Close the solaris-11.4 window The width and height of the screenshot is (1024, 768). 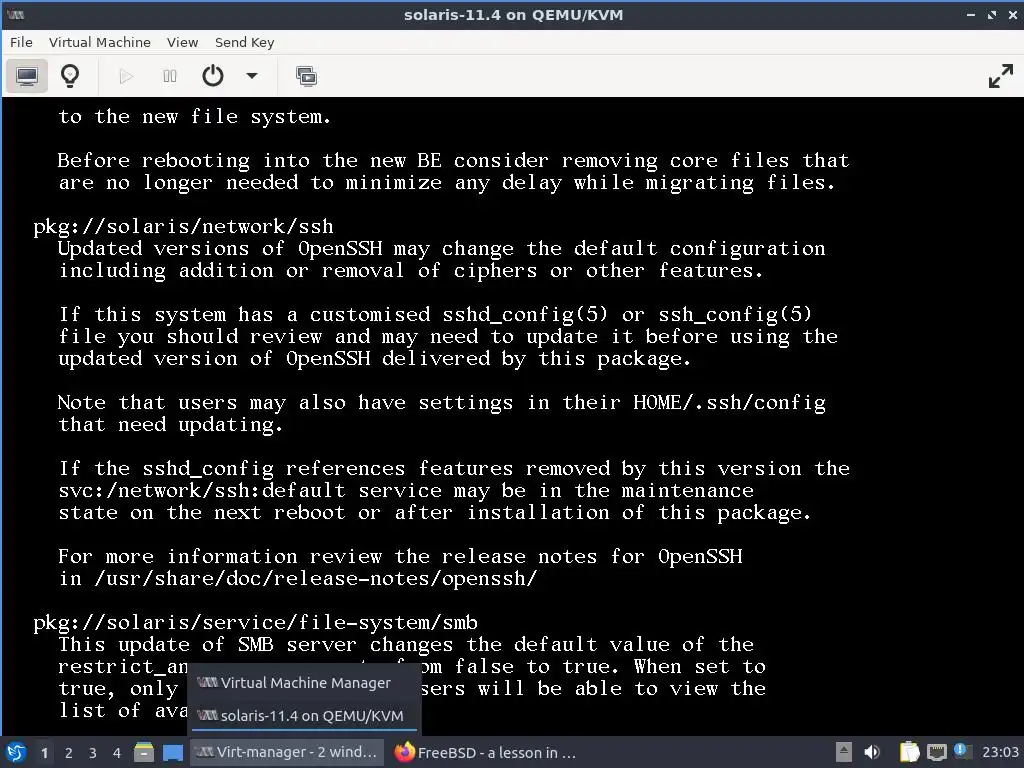(x=1013, y=14)
